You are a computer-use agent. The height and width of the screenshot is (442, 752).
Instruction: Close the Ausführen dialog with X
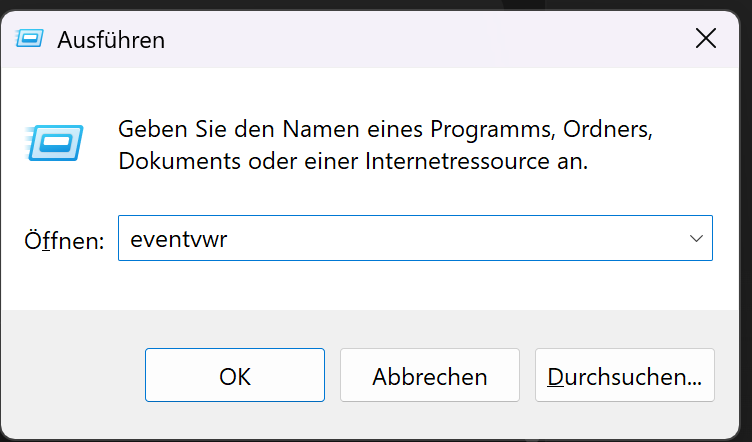click(x=706, y=39)
